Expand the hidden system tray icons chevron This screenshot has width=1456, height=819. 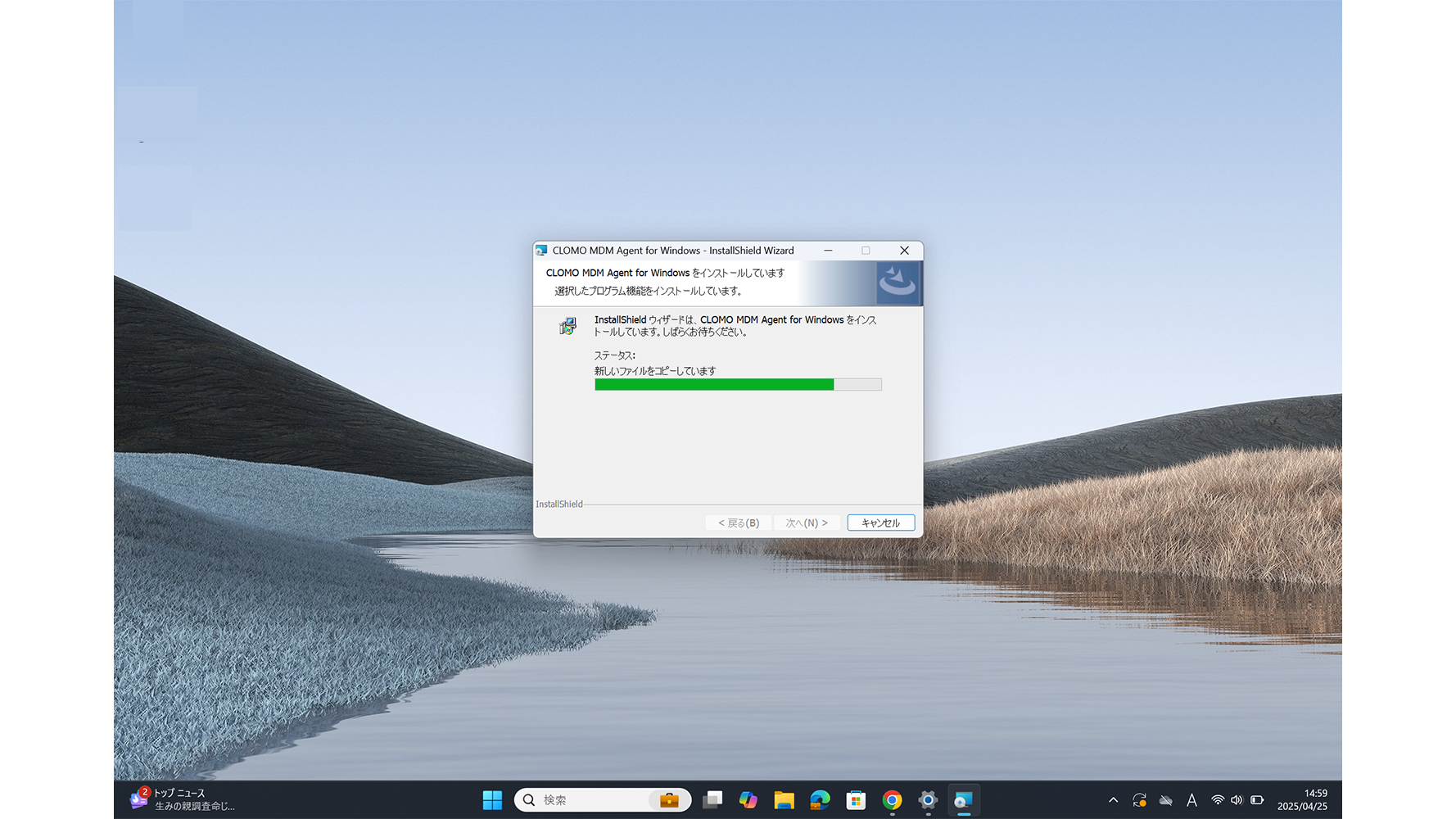coord(1113,800)
